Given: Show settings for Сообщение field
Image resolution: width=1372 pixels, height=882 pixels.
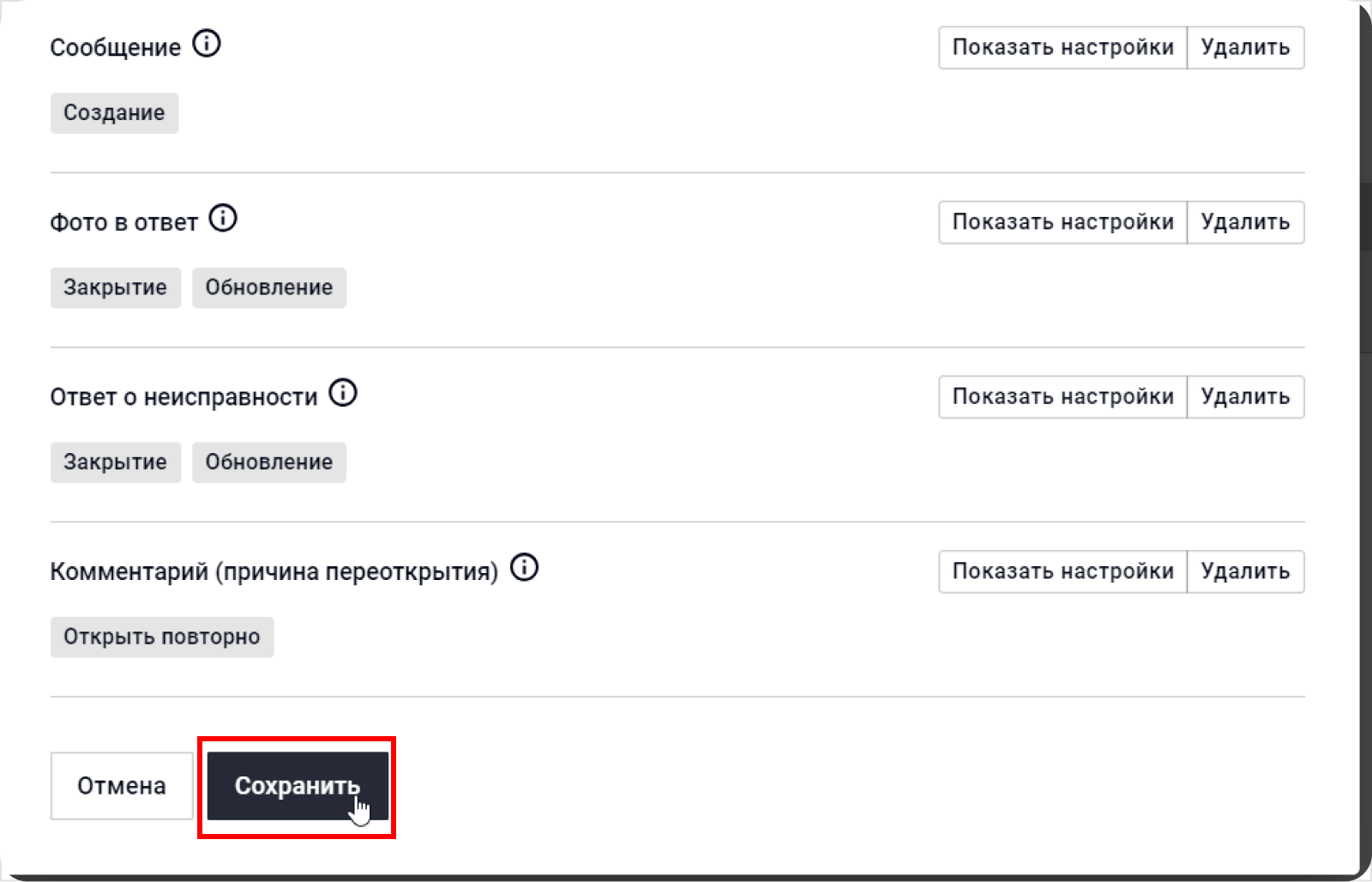Looking at the screenshot, I should click(x=1062, y=47).
